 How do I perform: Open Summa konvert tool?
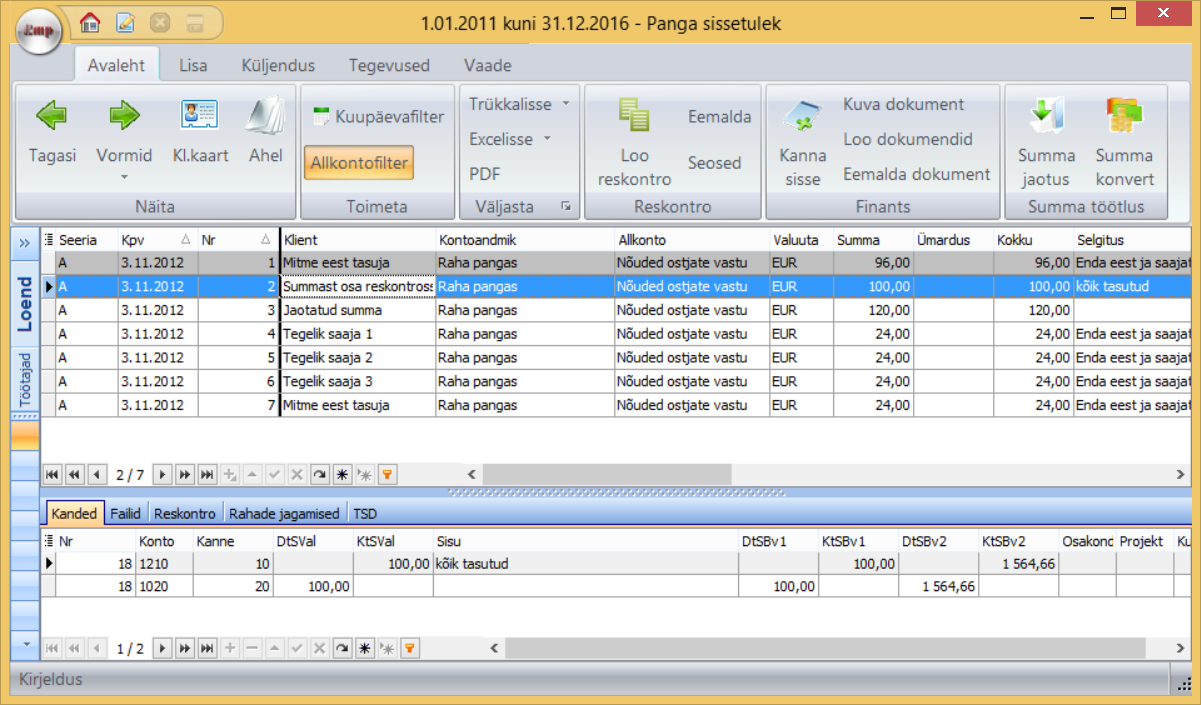pos(1124,117)
